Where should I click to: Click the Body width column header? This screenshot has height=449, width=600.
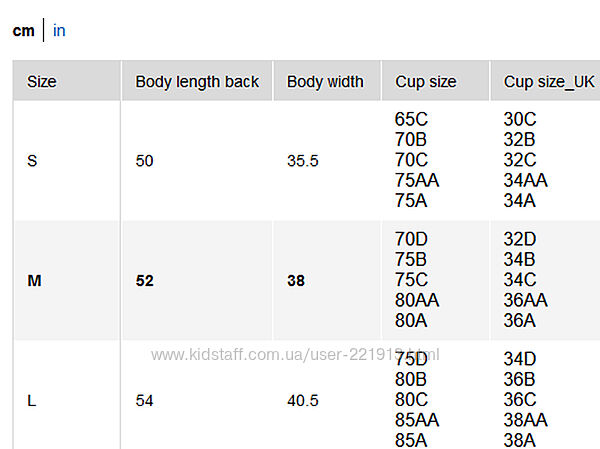point(325,82)
